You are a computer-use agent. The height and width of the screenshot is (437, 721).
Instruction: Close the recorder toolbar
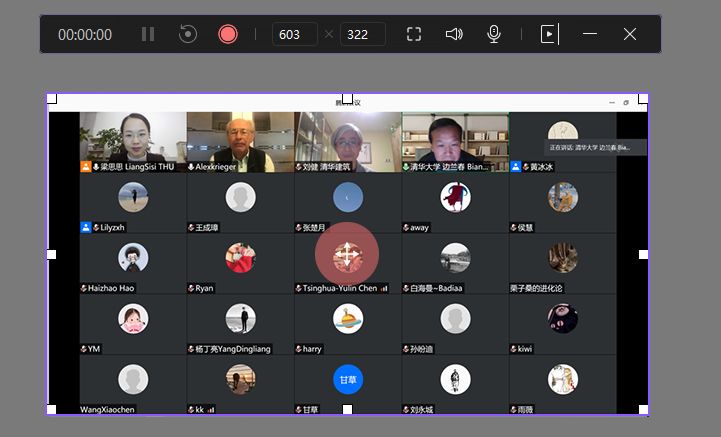click(x=630, y=34)
